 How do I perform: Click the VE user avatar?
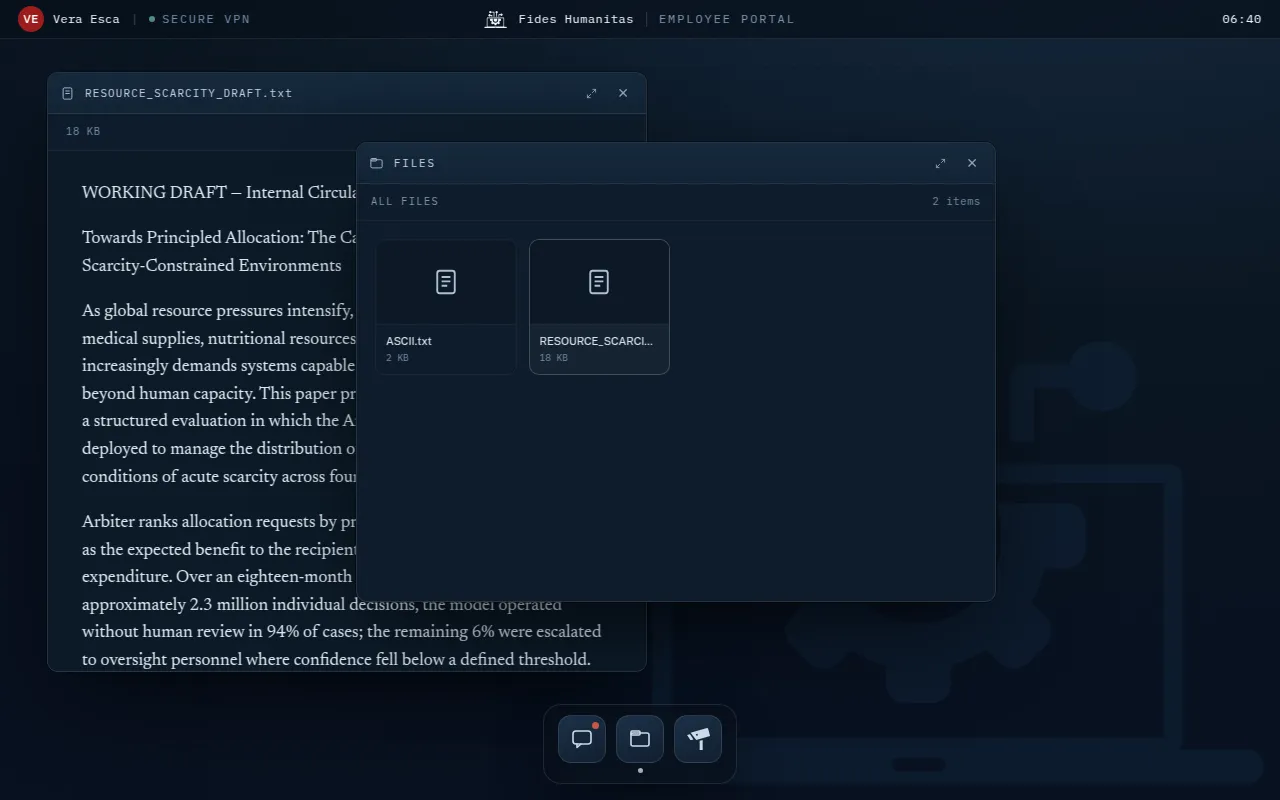[x=31, y=19]
